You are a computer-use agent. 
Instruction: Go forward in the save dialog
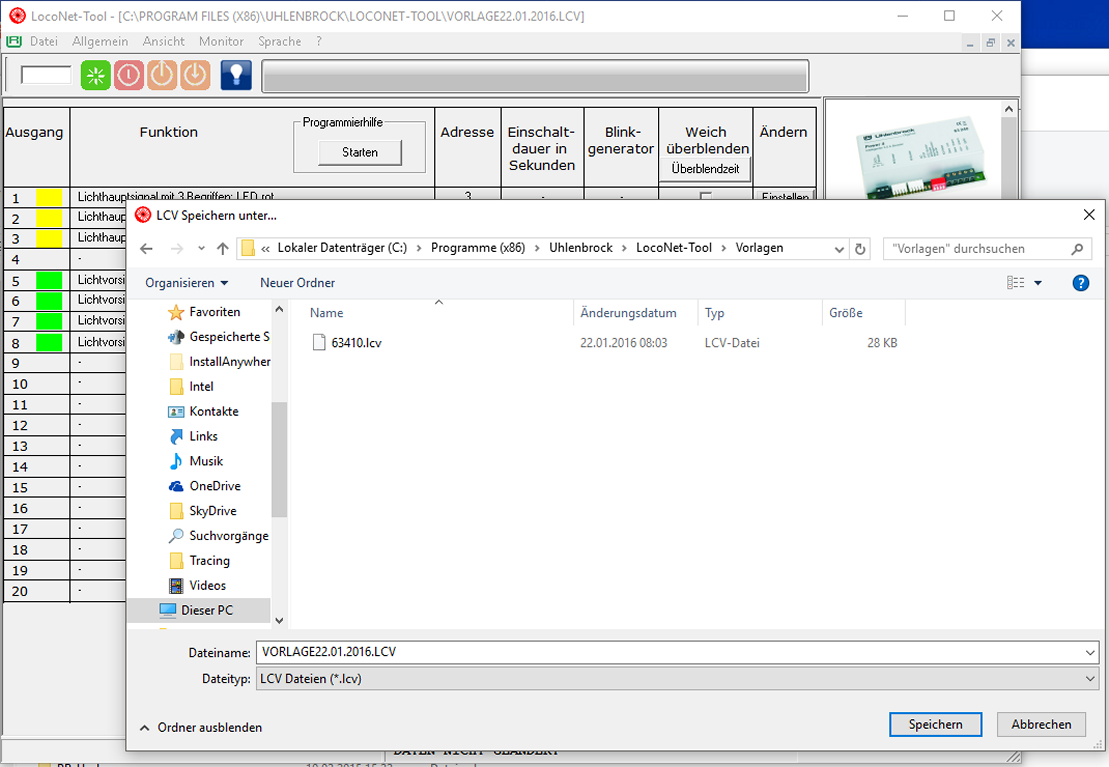tap(177, 248)
